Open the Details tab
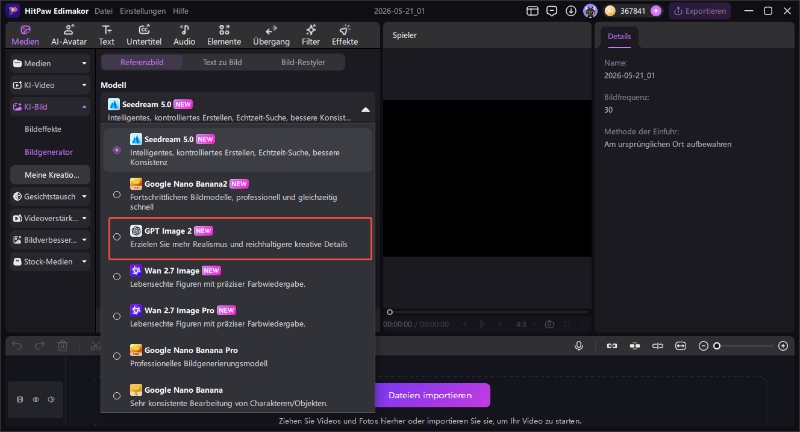The image size is (800, 432). (x=619, y=36)
